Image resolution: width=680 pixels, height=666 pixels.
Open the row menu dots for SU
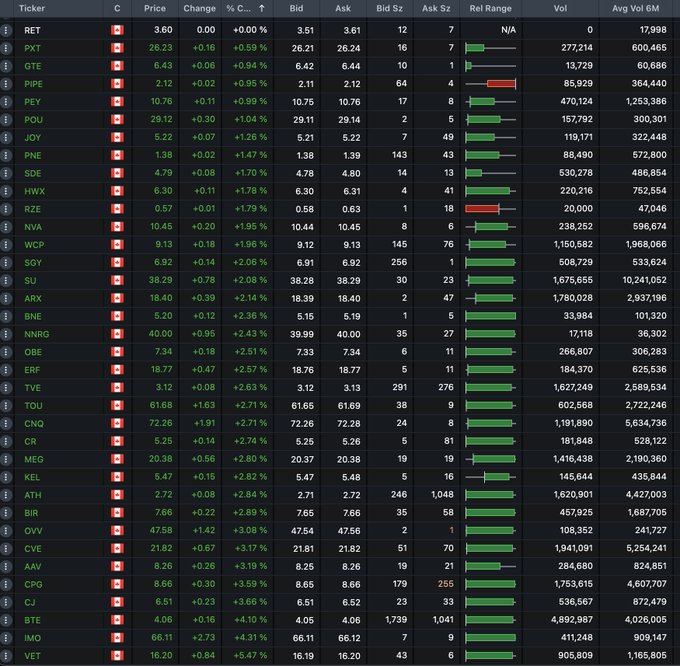tap(6, 281)
